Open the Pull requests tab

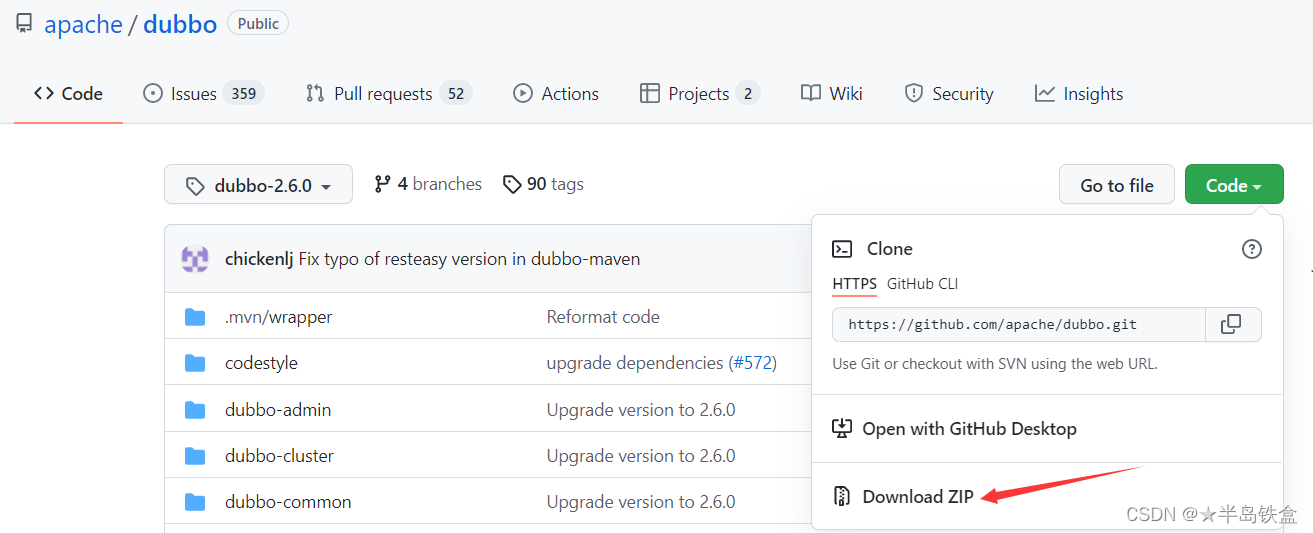389,94
